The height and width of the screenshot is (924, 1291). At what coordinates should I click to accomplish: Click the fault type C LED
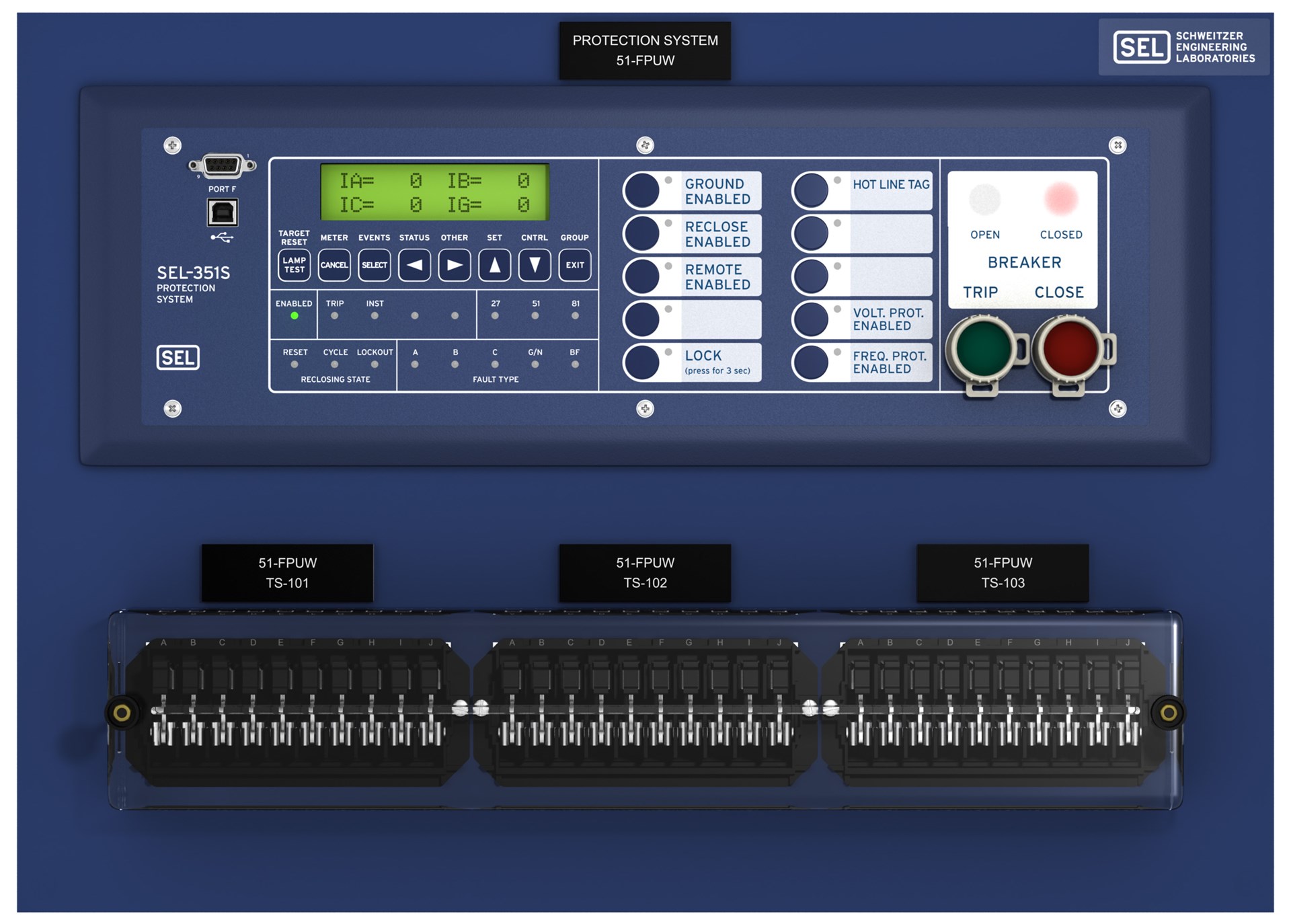pos(495,364)
